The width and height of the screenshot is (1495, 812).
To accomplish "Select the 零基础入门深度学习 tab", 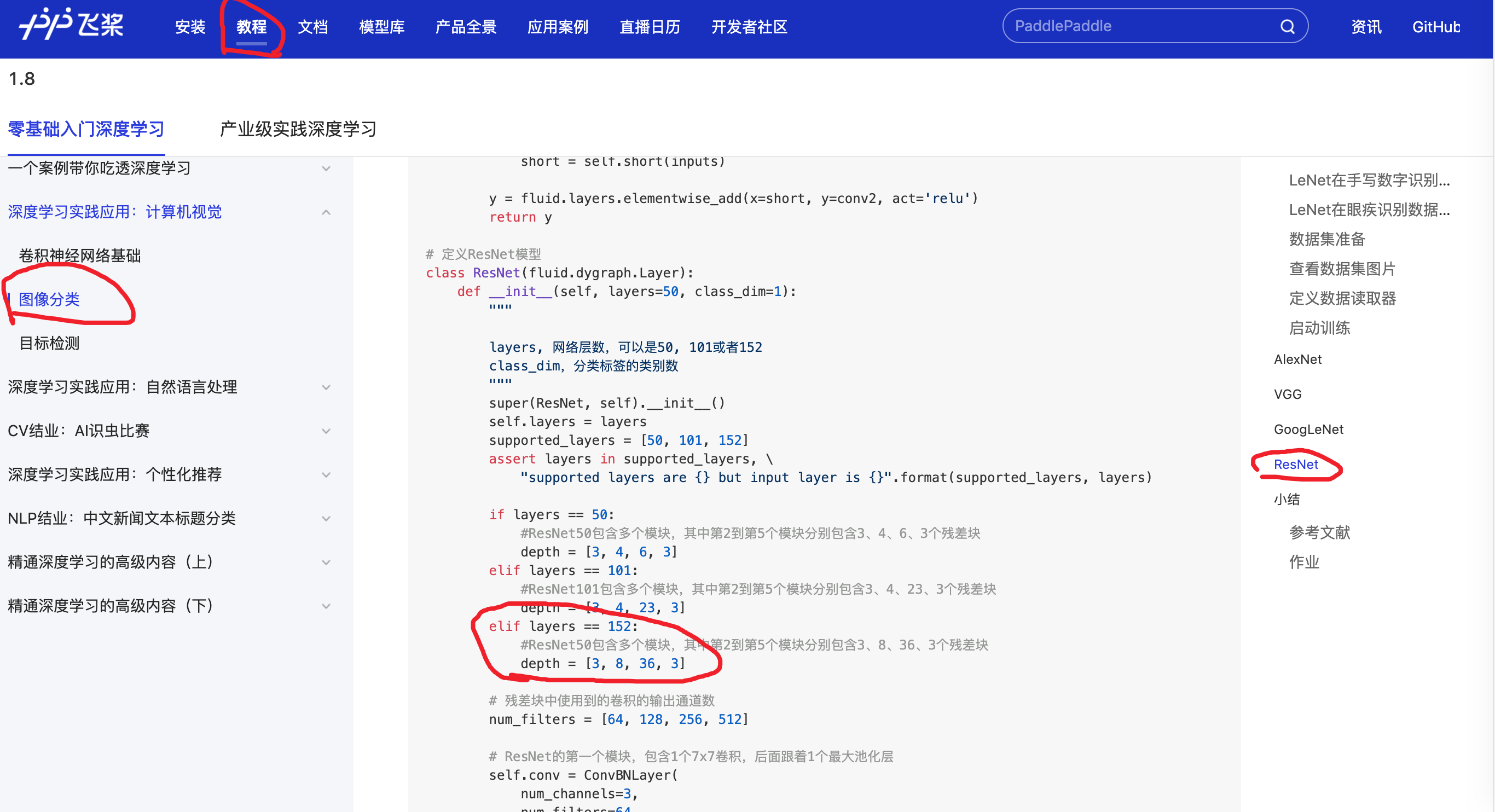I will tap(86, 129).
